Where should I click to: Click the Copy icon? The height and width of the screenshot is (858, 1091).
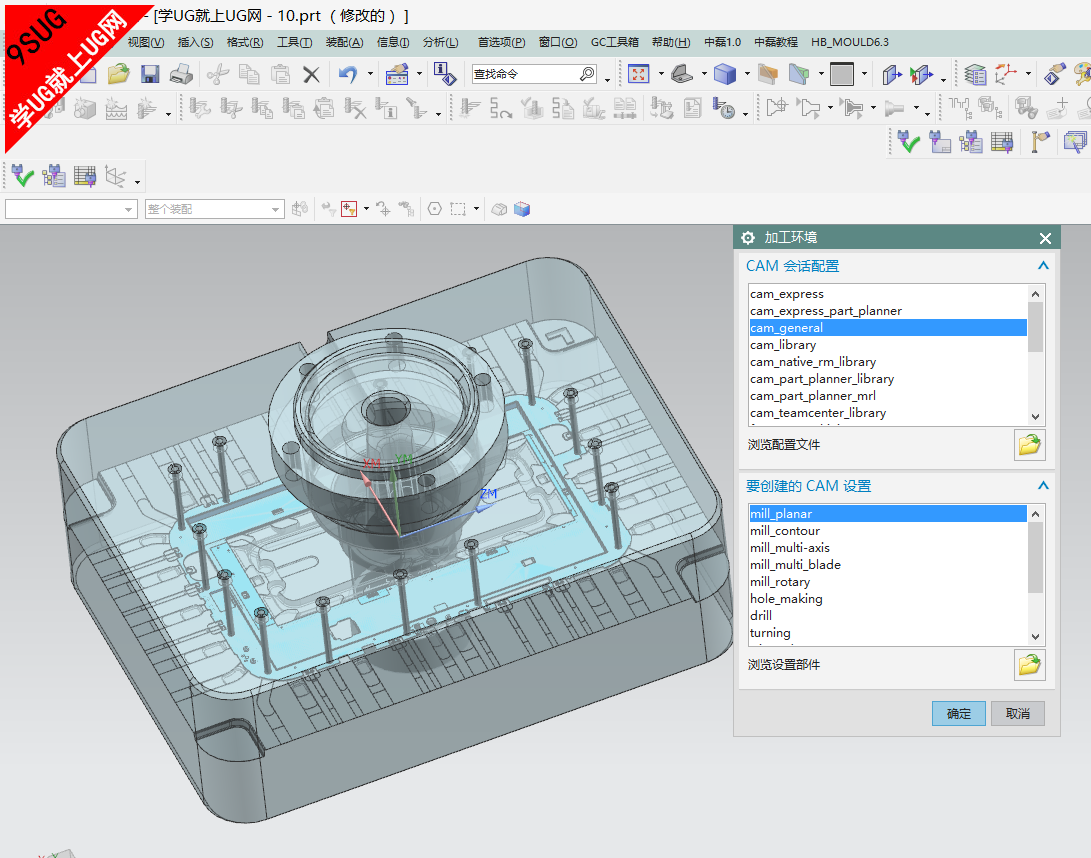point(249,74)
